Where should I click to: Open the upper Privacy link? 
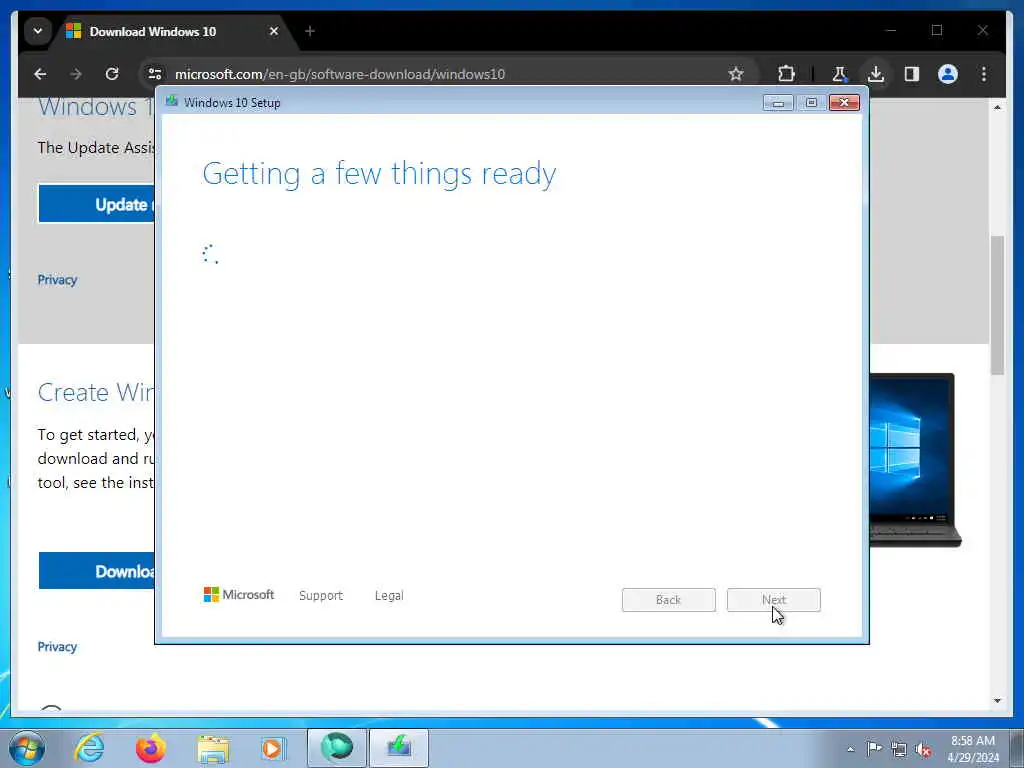coord(57,280)
